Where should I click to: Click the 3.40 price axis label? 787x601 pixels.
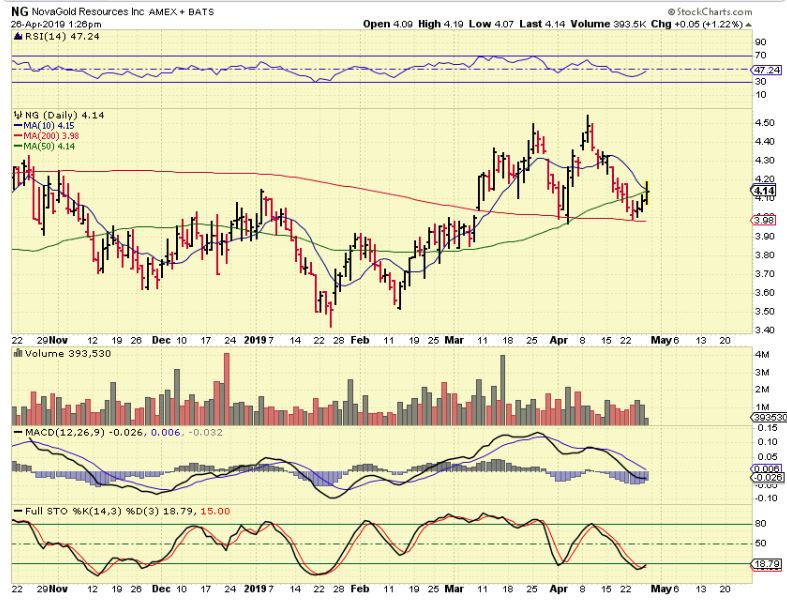click(765, 330)
